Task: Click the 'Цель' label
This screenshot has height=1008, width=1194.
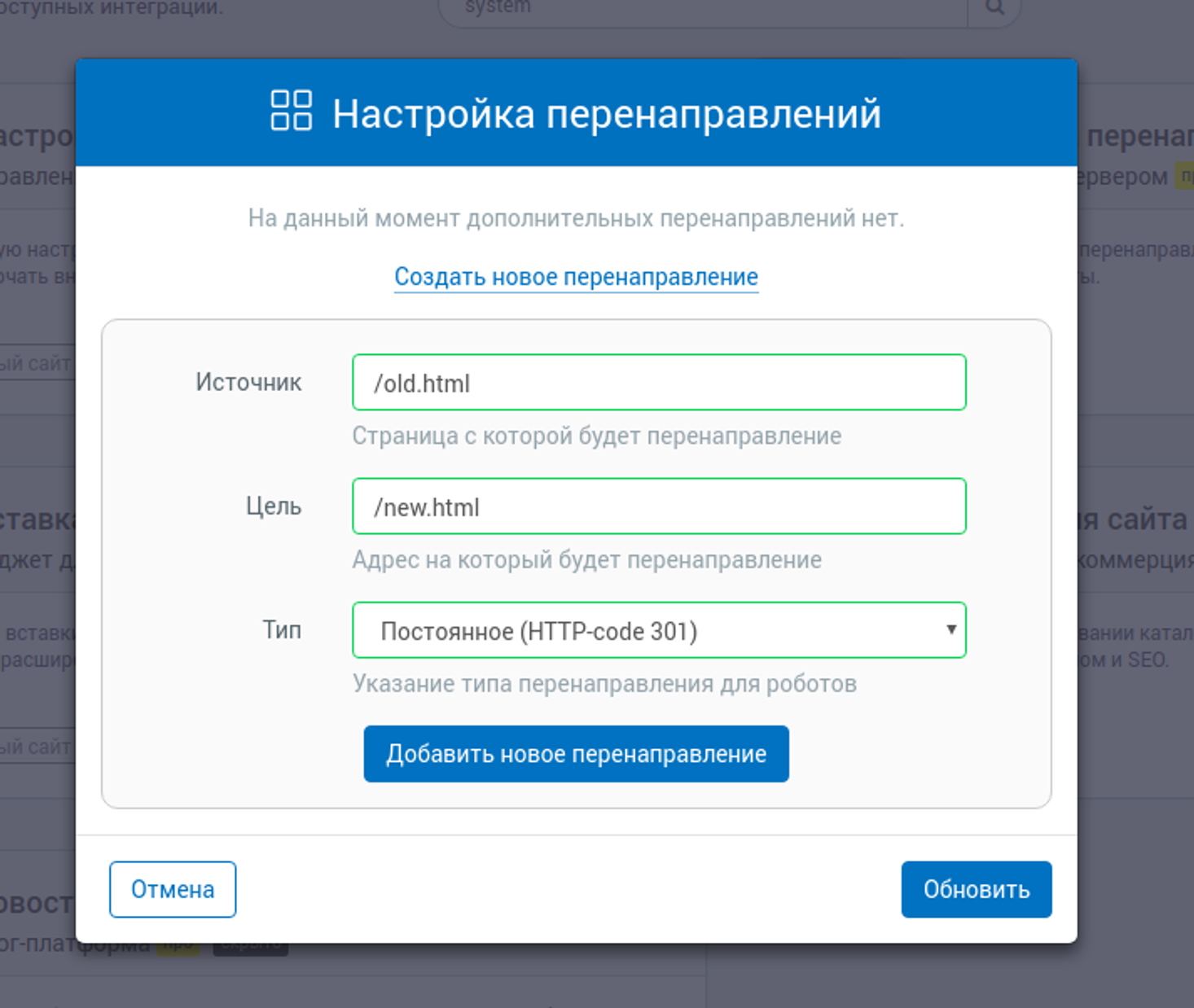Action: click(274, 506)
